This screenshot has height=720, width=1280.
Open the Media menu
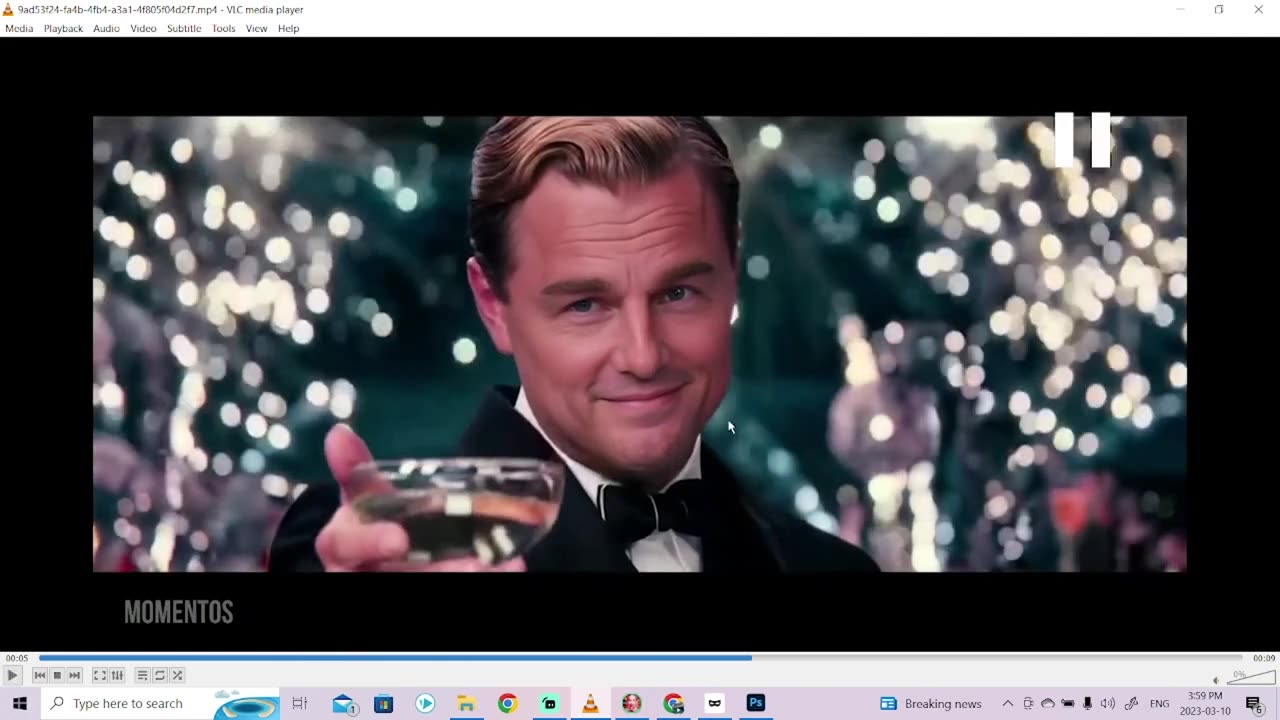click(x=19, y=28)
